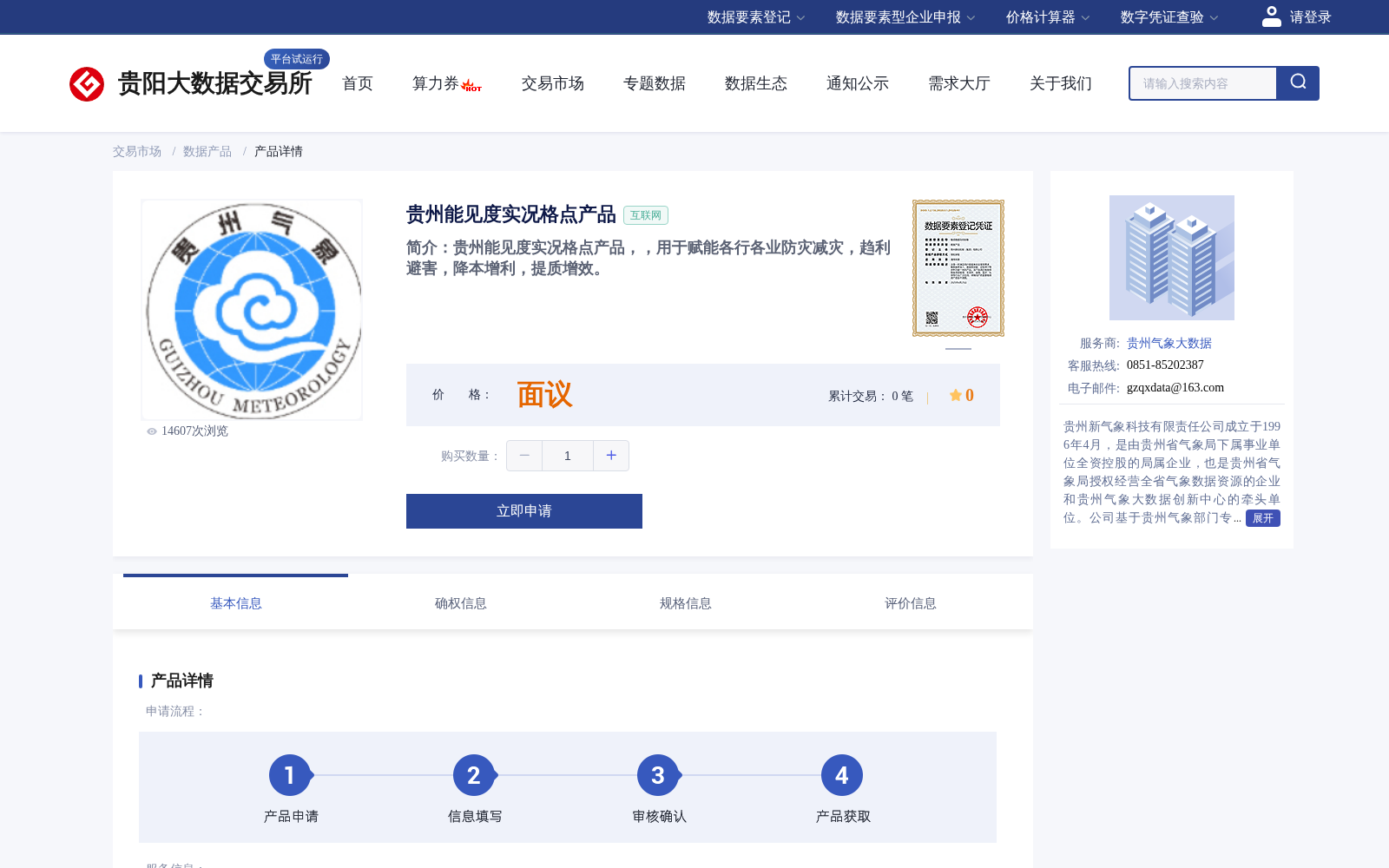Switch to 基本信息 tab
Screen dimensions: 1389x868
coord(236,602)
